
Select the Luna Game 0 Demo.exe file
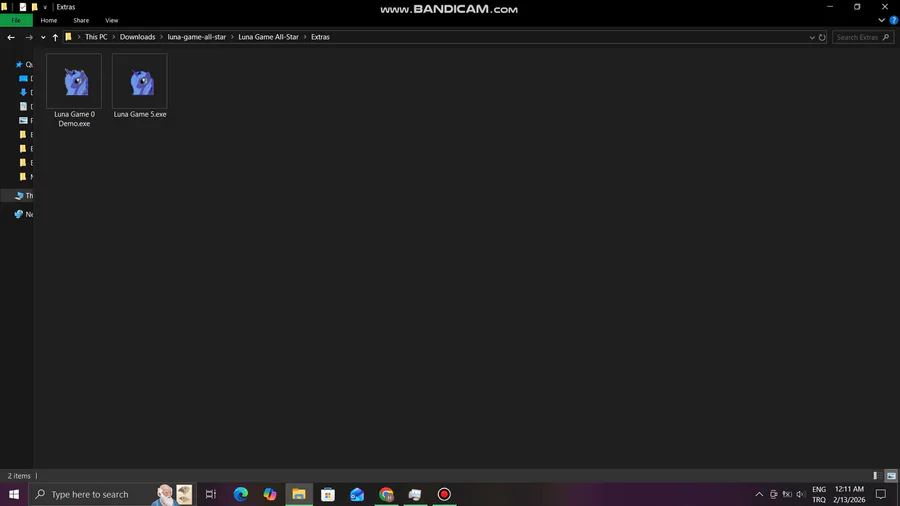coord(74,91)
